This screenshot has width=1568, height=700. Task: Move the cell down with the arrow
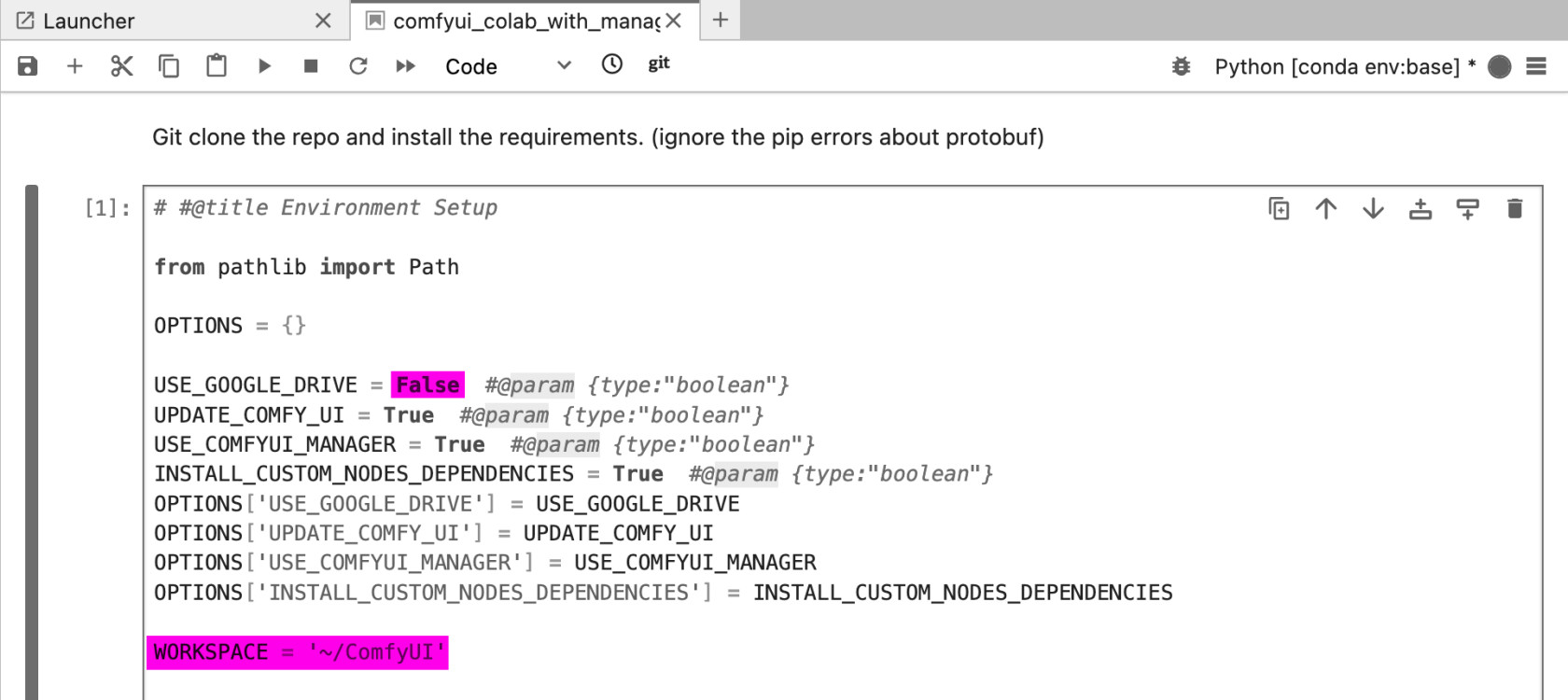point(1373,209)
